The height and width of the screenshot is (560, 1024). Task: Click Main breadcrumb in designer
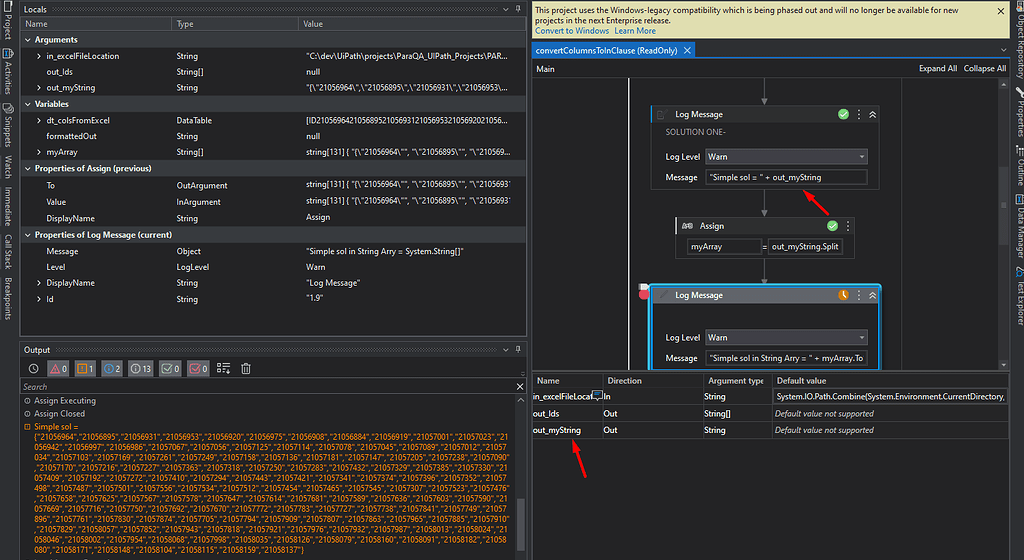pos(545,69)
